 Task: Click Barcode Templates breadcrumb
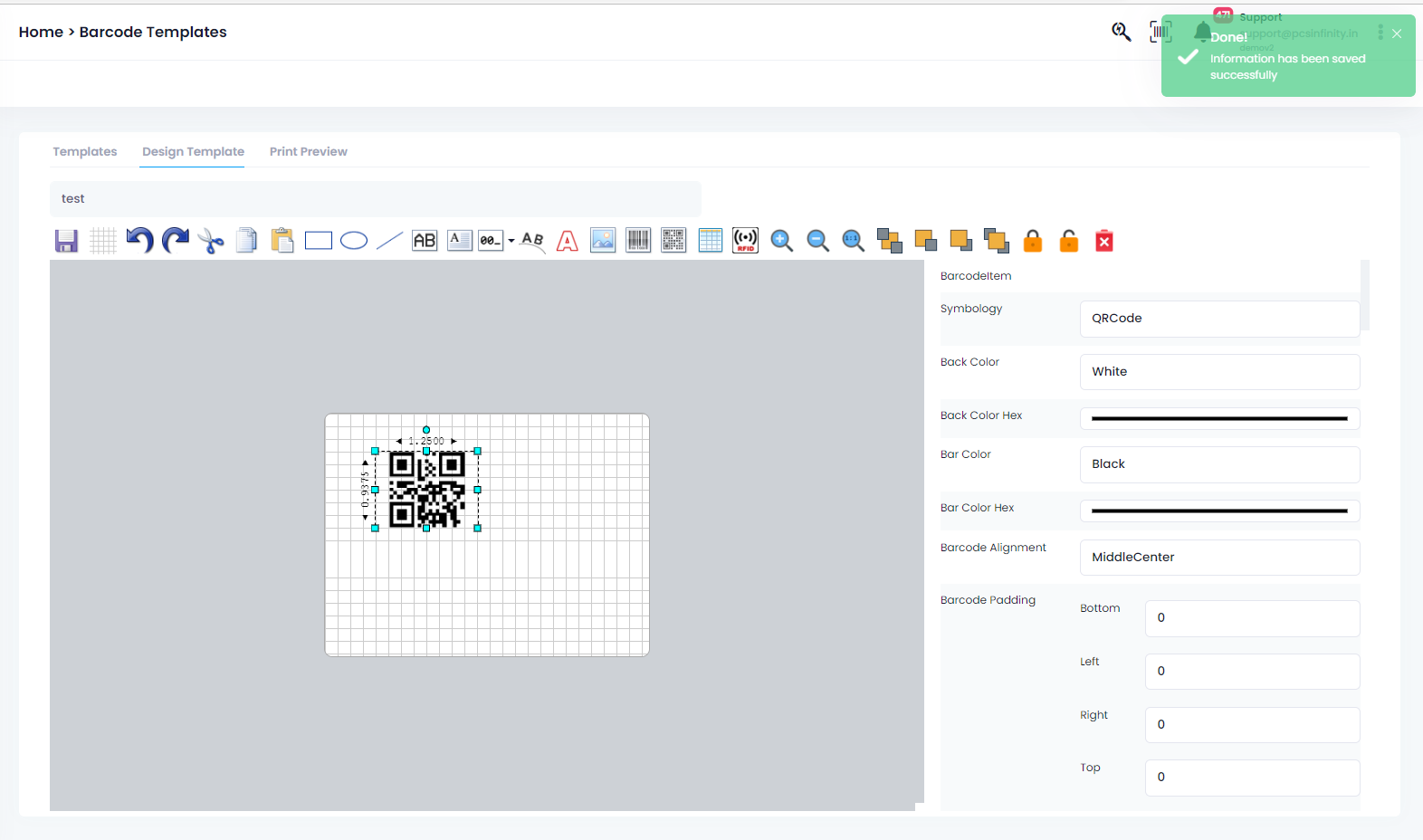(x=153, y=32)
